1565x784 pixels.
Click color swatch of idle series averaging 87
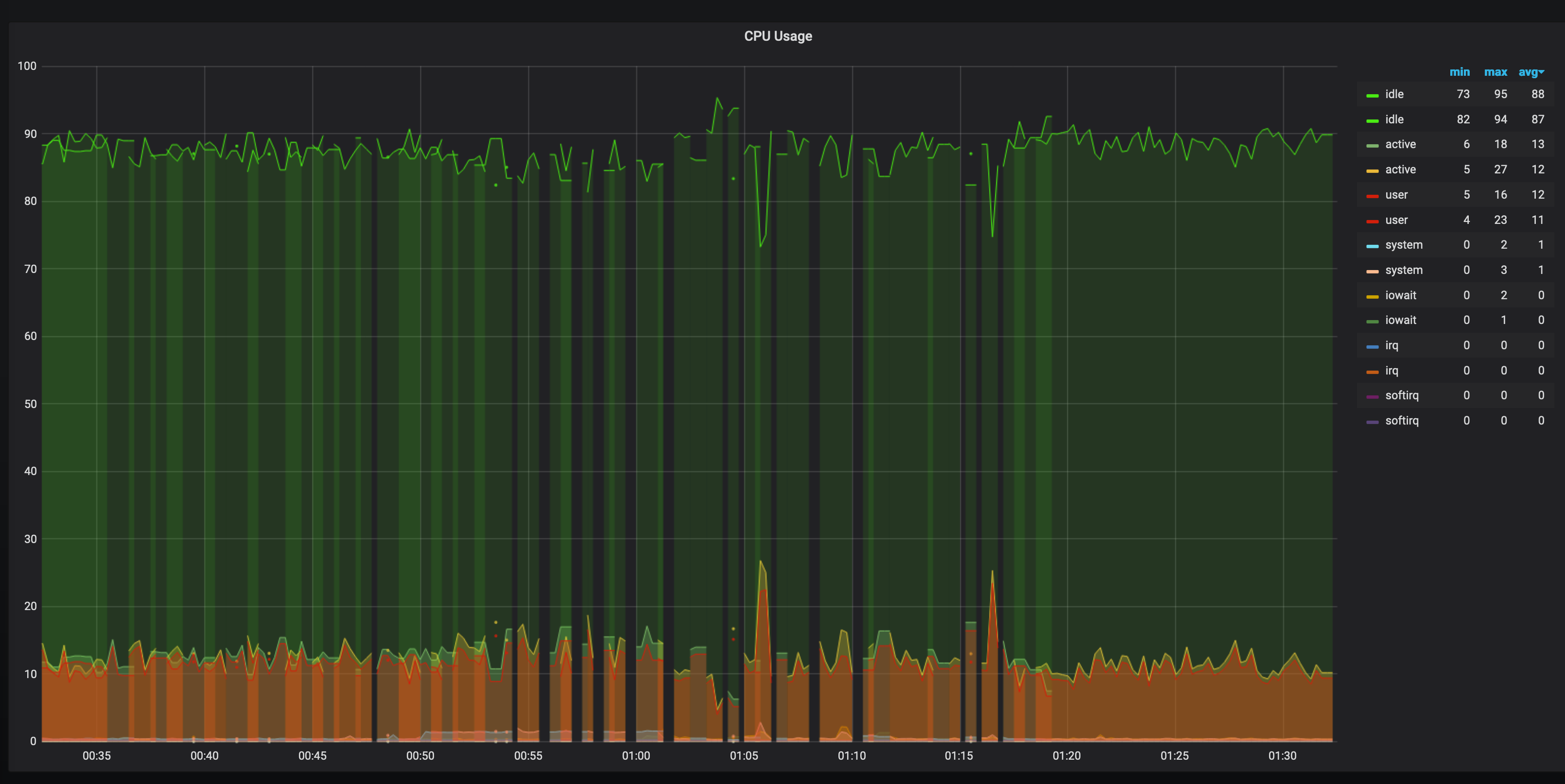pyautogui.click(x=1372, y=120)
